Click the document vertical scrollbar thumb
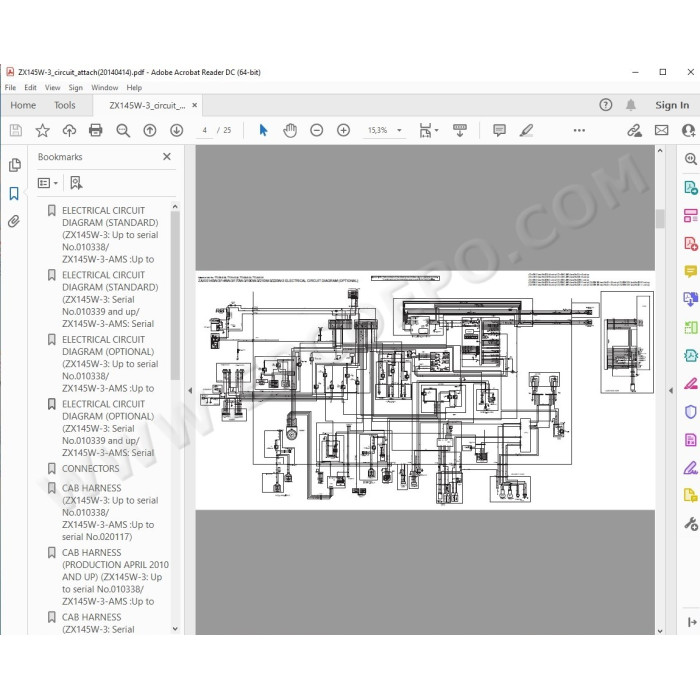The height and width of the screenshot is (700, 700). [x=660, y=219]
